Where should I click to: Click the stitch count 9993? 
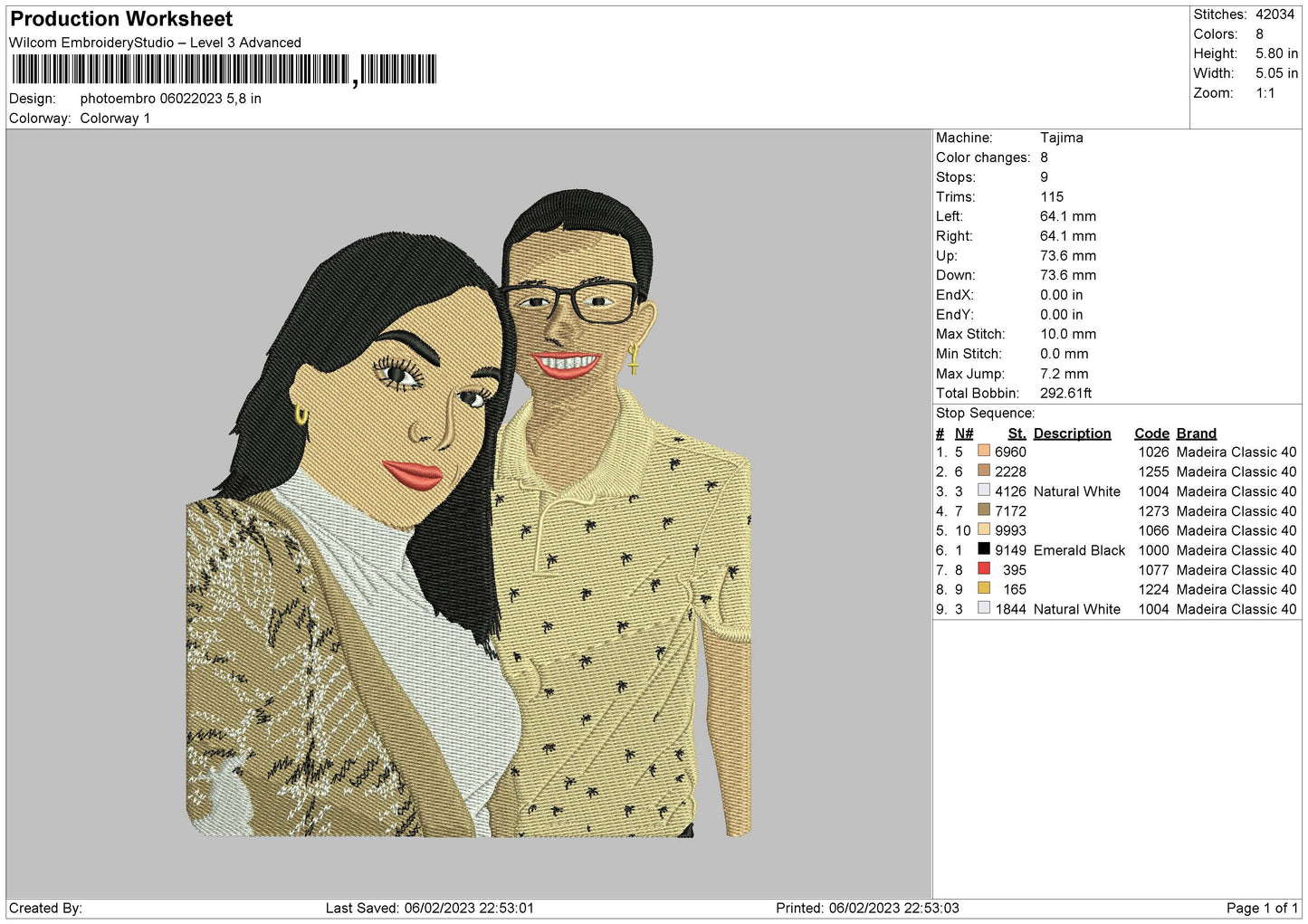click(x=1010, y=530)
